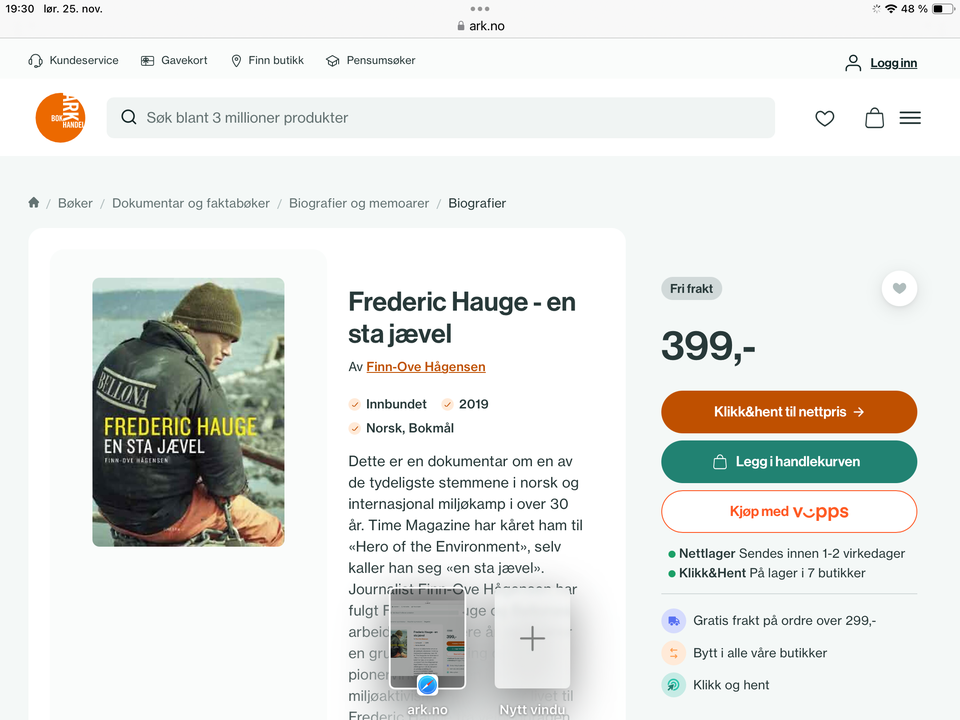Click the home breadcrumb icon
The height and width of the screenshot is (720, 960).
point(34,203)
